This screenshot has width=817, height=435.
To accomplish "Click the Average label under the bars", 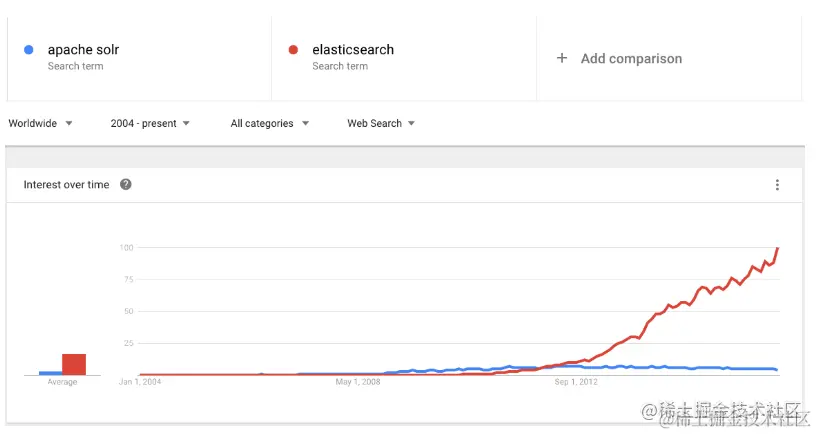I will point(62,382).
